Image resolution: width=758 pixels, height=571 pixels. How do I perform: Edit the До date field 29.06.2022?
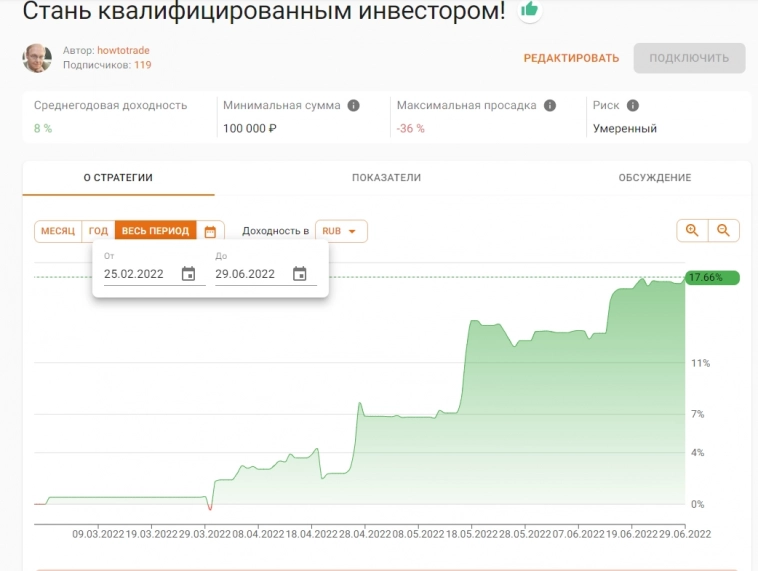pyautogui.click(x=245, y=274)
